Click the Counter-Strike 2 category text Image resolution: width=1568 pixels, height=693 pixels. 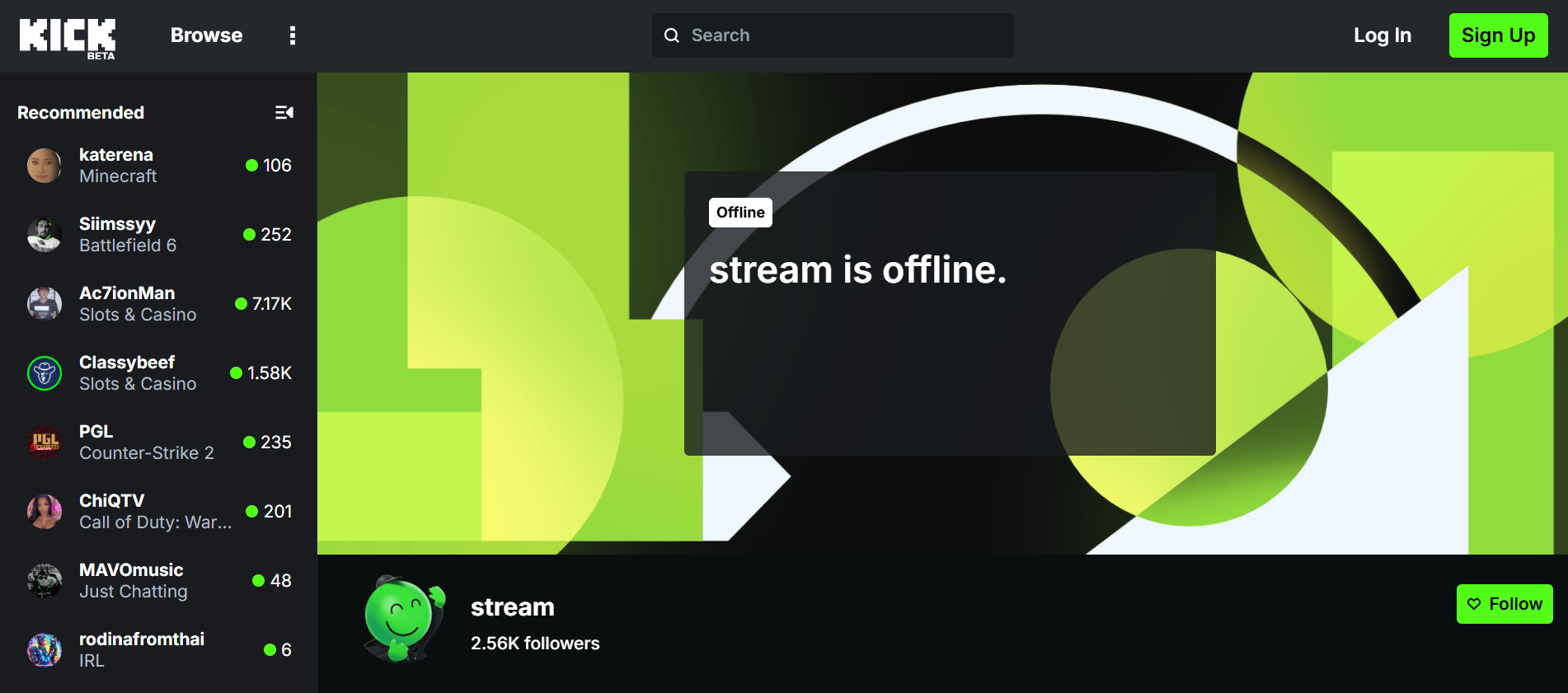147,453
